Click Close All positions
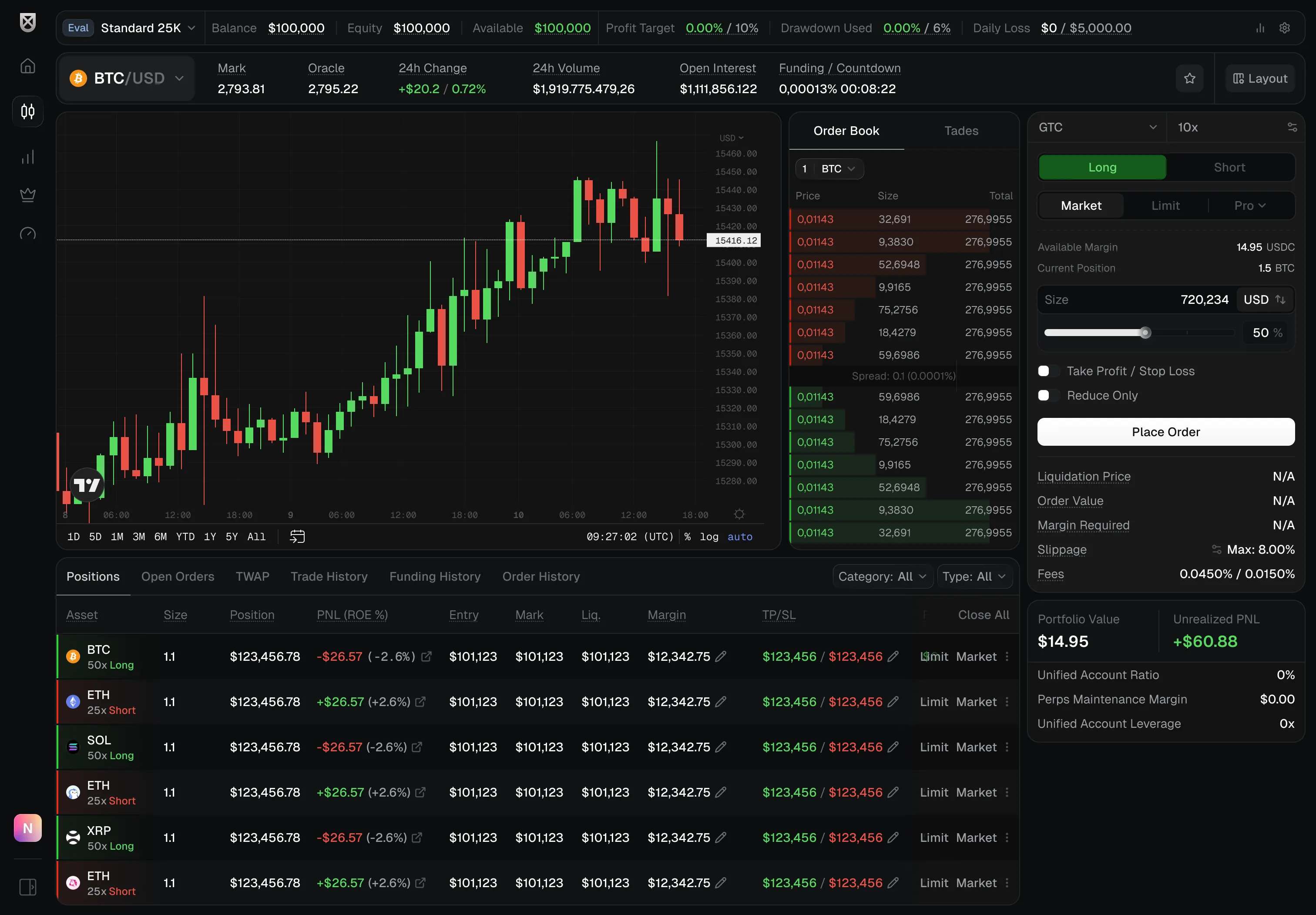This screenshot has height=915, width=1316. tap(983, 615)
